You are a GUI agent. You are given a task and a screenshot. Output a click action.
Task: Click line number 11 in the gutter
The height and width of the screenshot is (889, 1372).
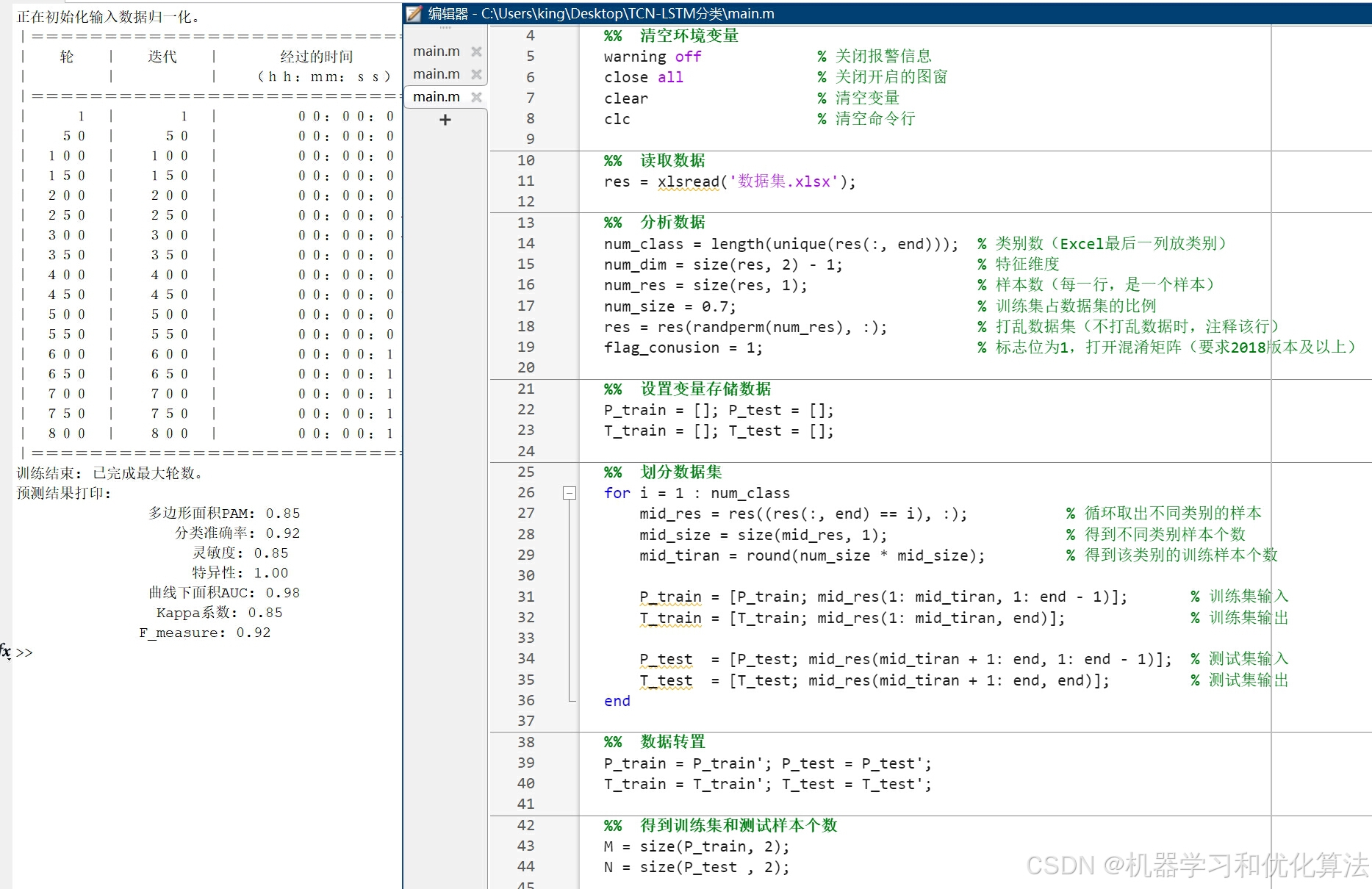pos(526,181)
